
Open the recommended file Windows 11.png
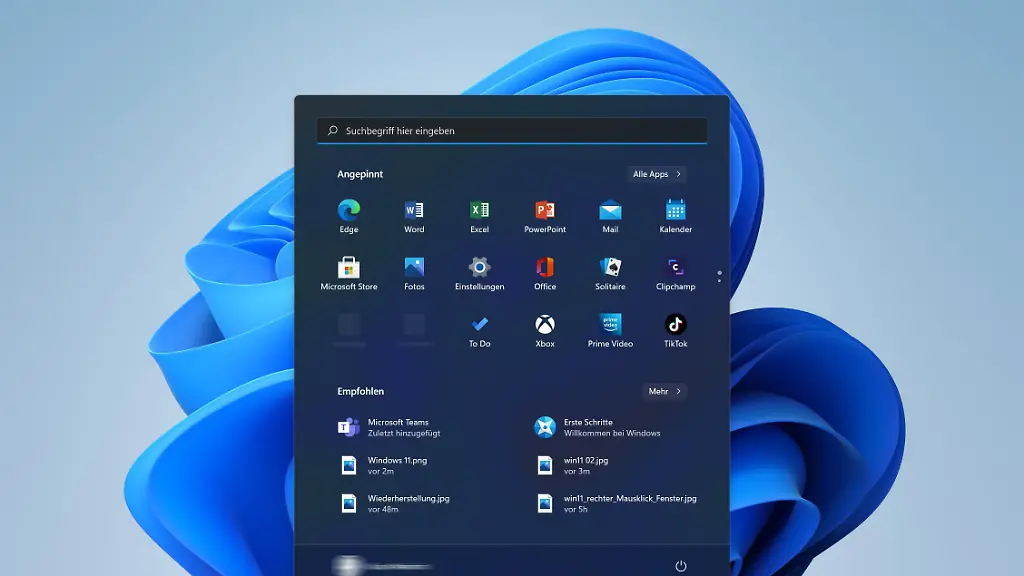[398, 464]
